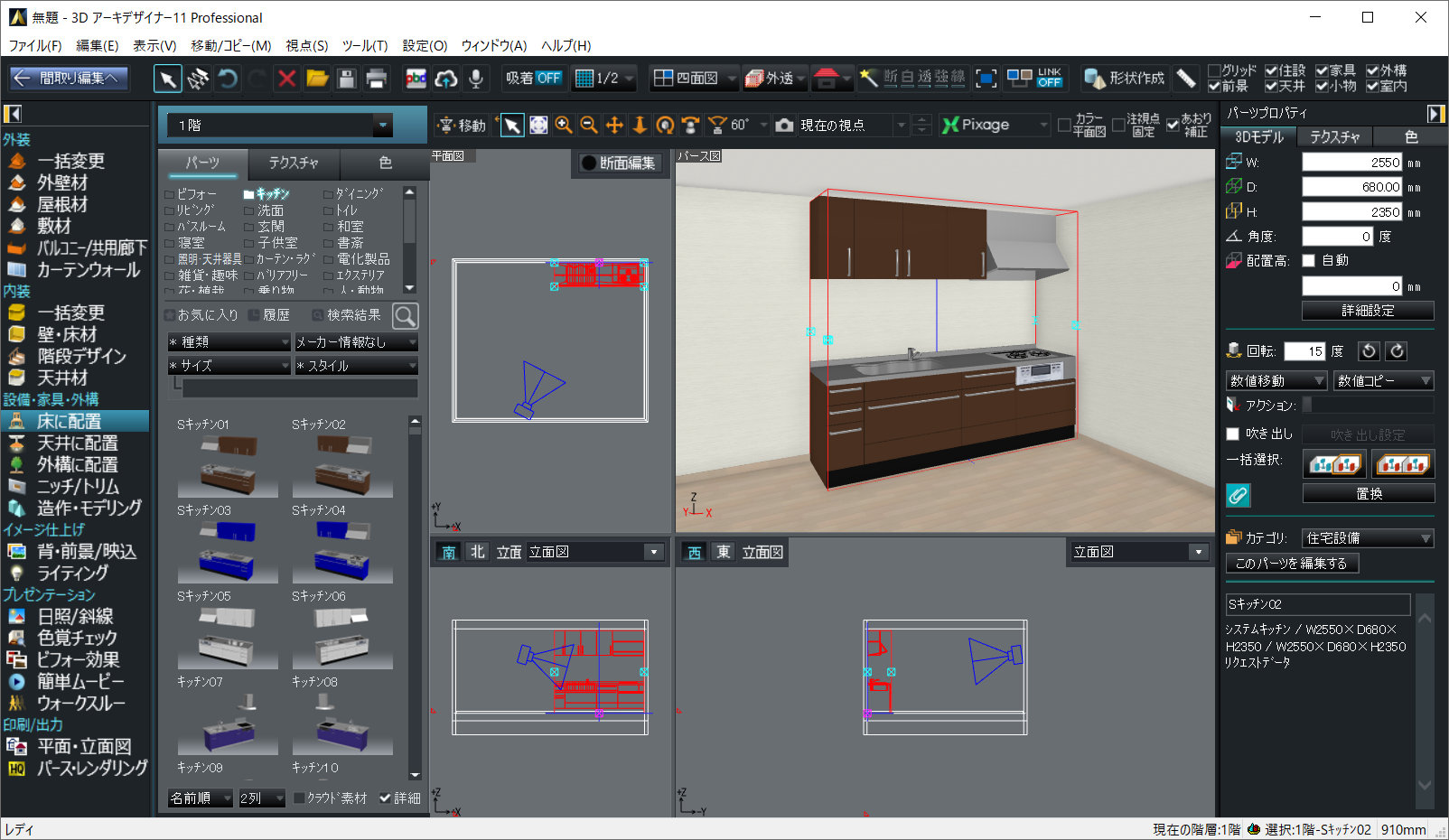1449x840 pixels.
Task: Click the parts search magnifier icon
Action: (406, 316)
